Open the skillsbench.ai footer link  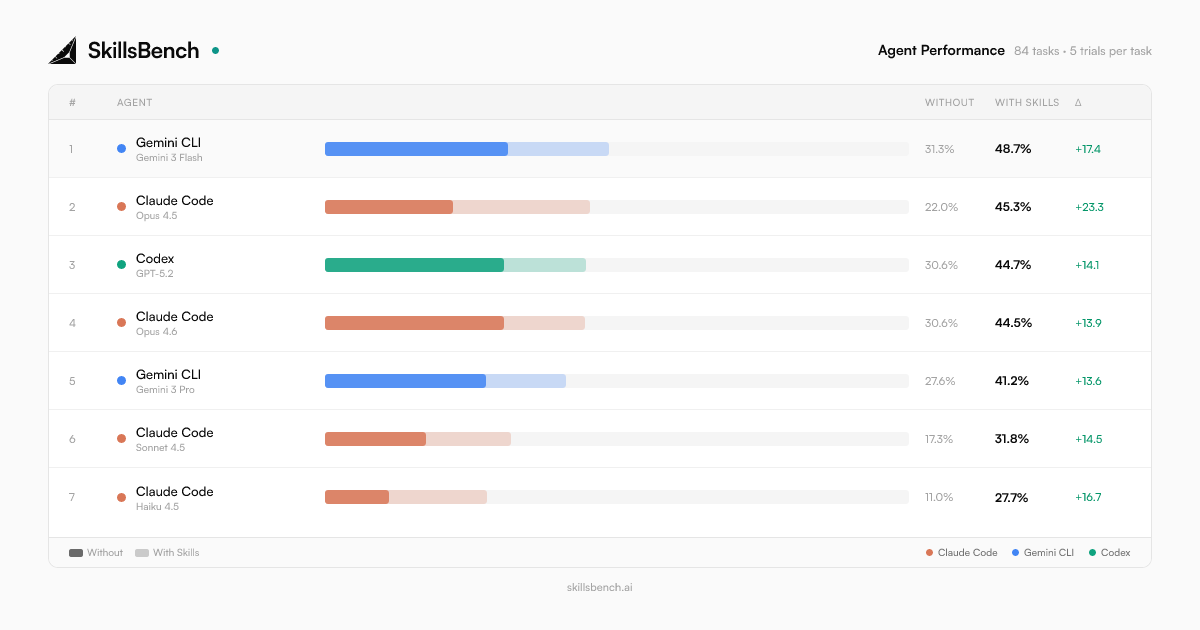(600, 587)
